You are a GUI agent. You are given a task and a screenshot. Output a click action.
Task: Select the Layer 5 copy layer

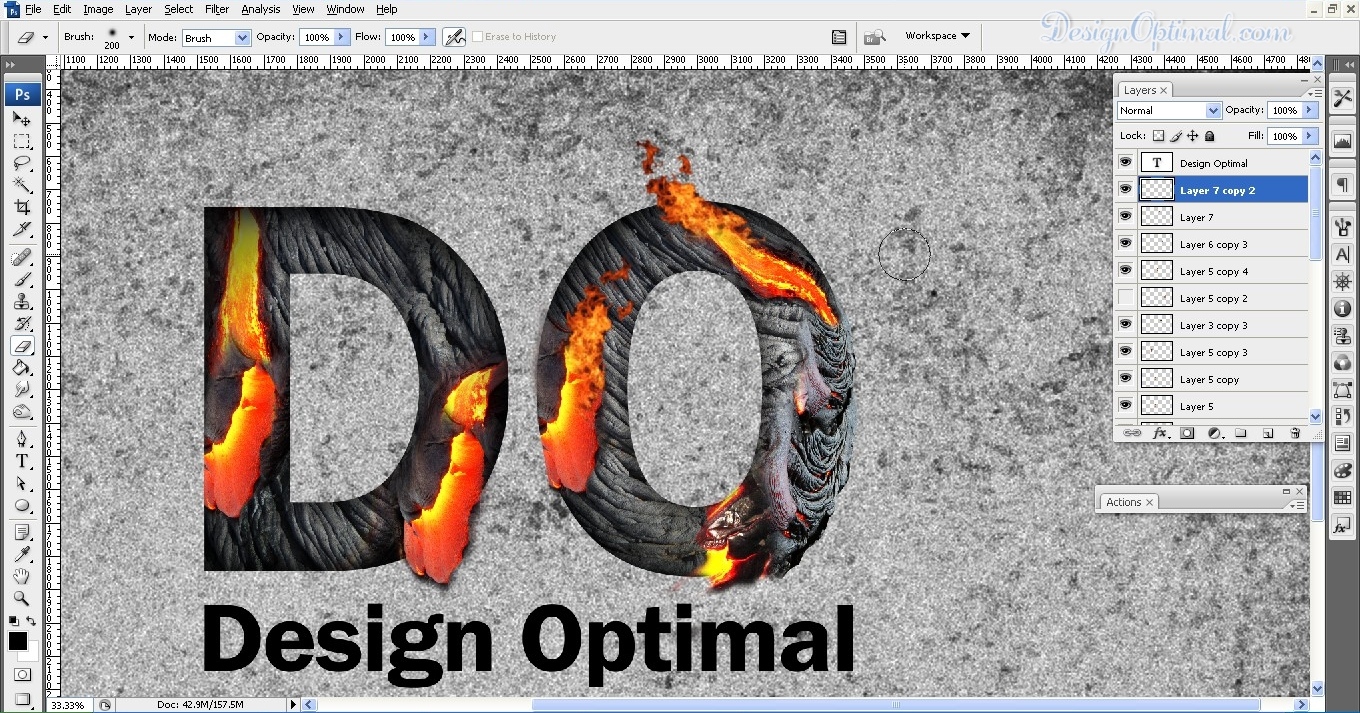[x=1211, y=379]
